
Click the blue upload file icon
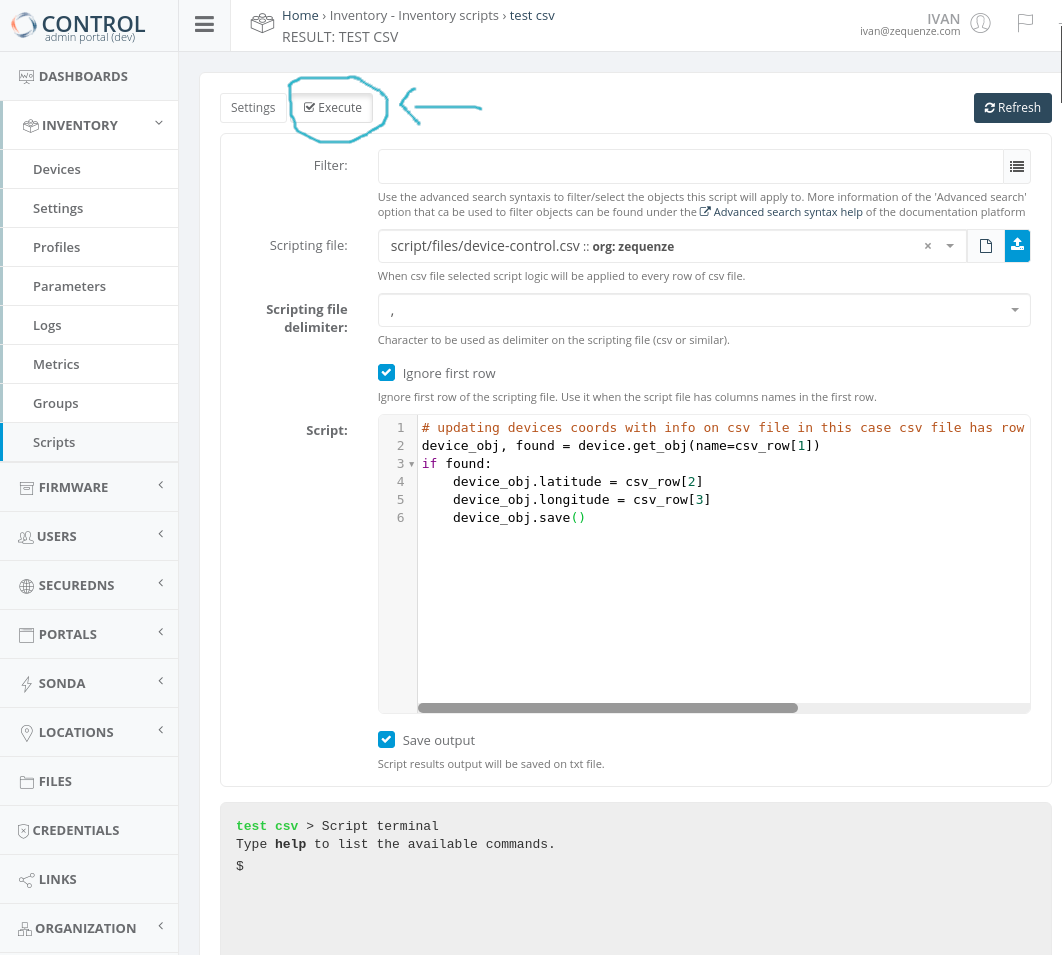pyautogui.click(x=1017, y=246)
